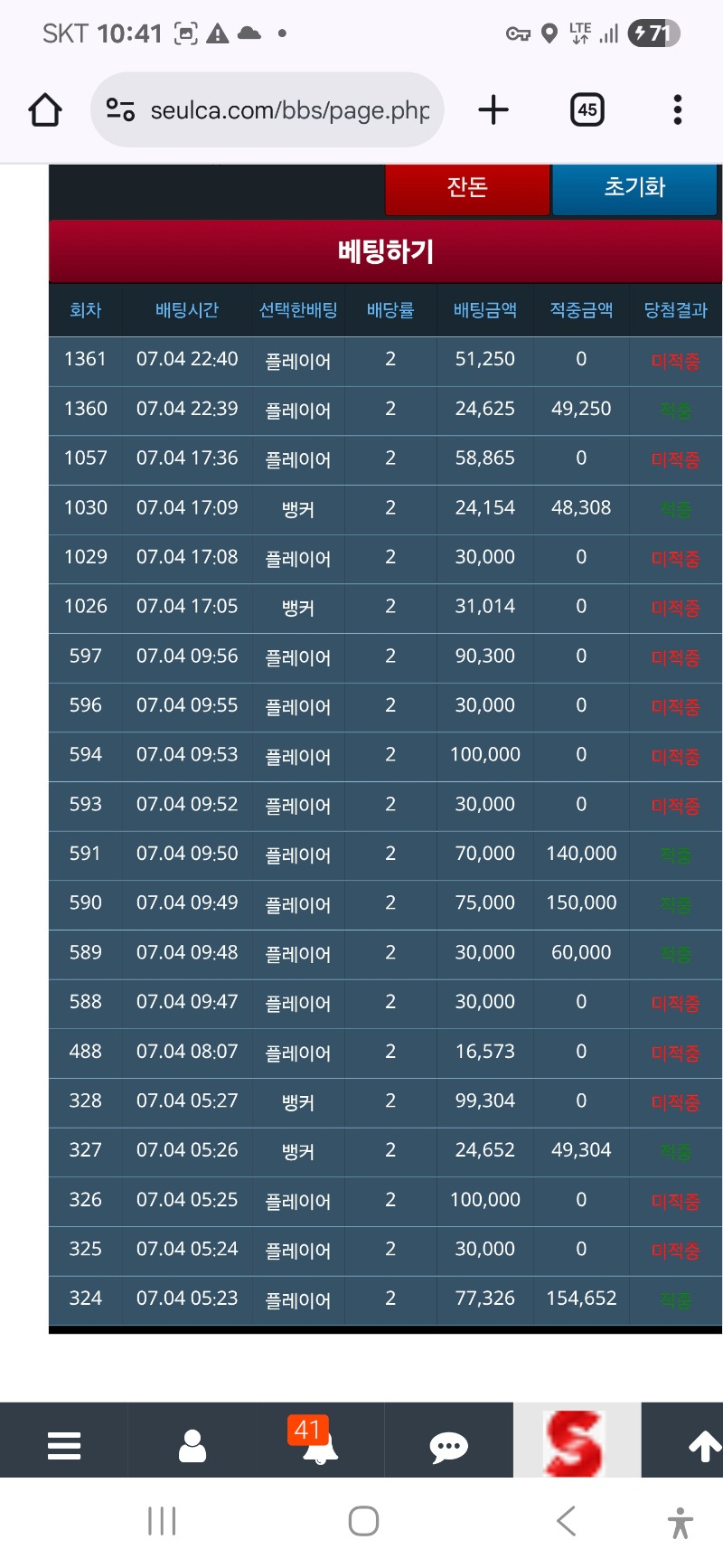
Task: Click round number 593
Action: pos(86,805)
